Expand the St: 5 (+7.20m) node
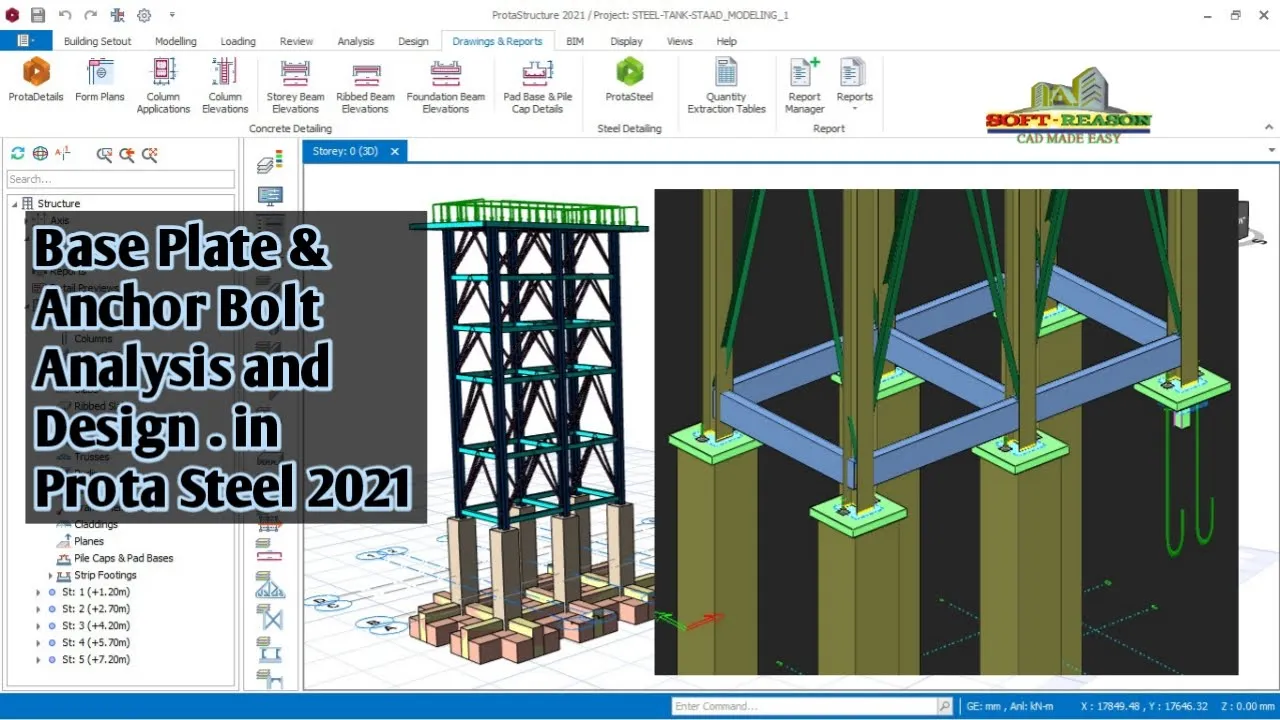 (38, 660)
